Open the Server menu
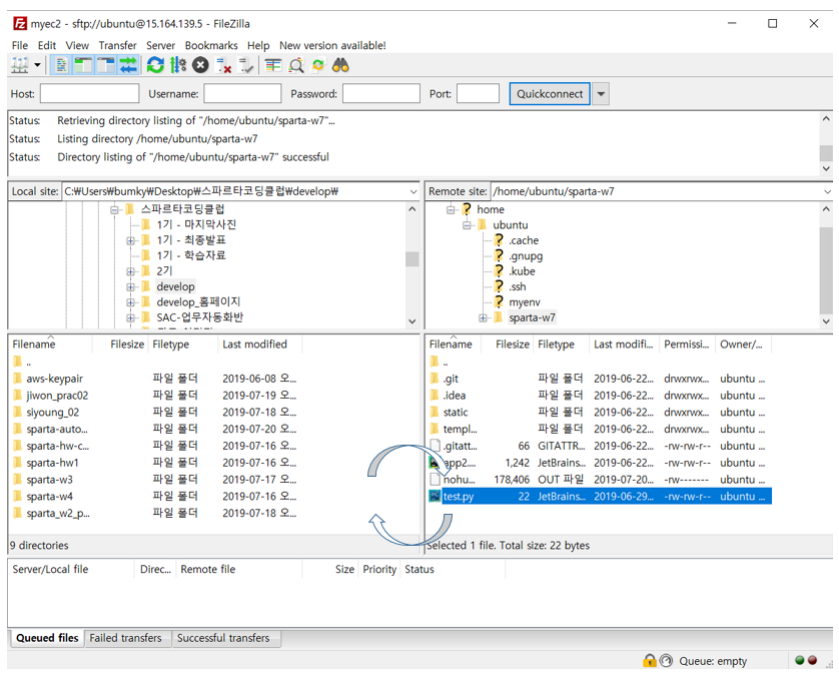 point(161,45)
